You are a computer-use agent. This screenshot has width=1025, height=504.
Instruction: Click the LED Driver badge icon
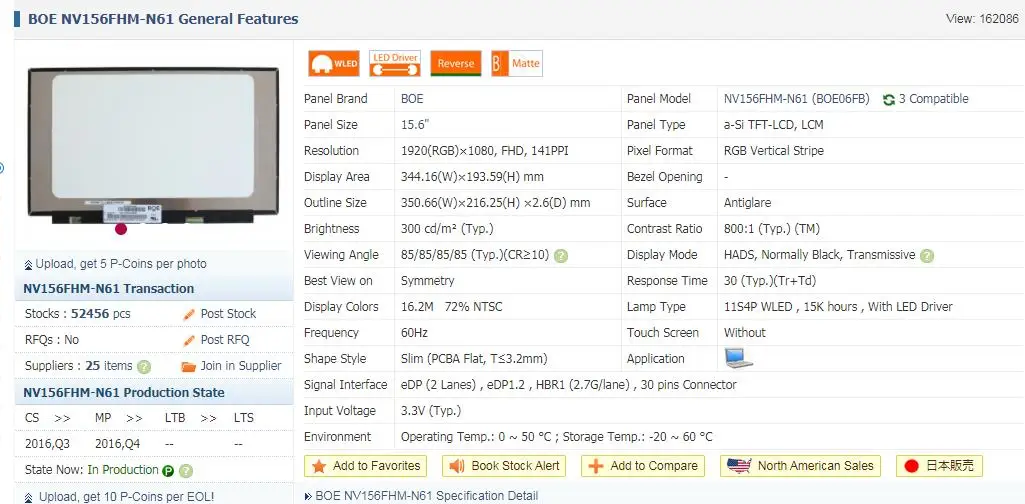pos(395,63)
